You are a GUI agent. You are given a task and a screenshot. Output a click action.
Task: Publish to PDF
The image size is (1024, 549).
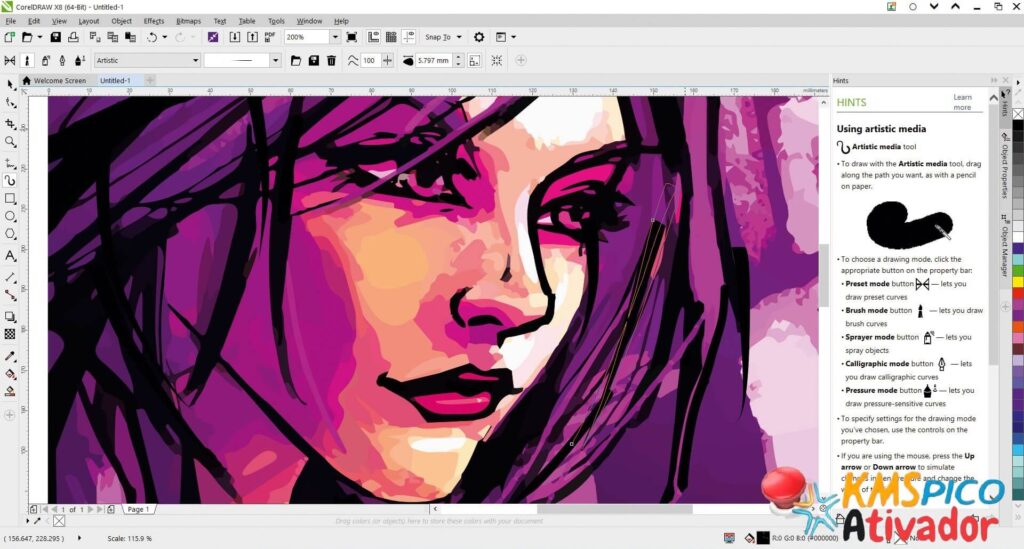270,37
